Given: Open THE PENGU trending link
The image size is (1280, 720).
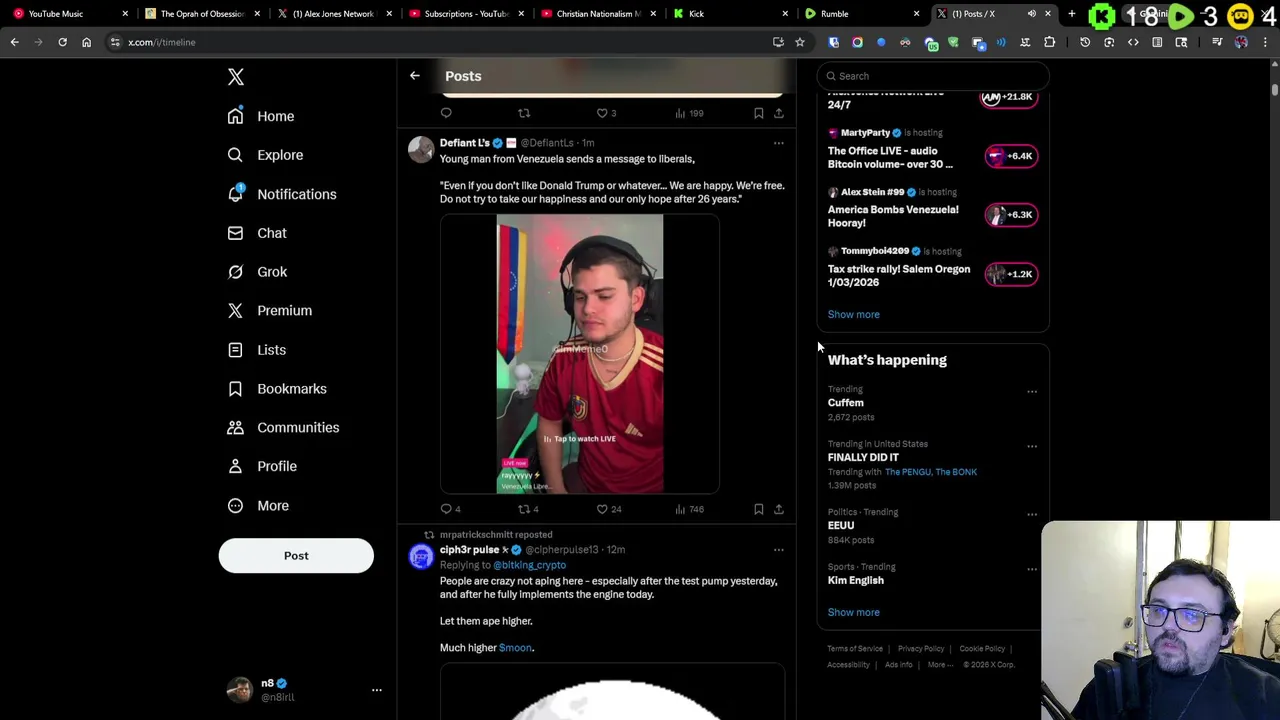Looking at the screenshot, I should coord(909,472).
